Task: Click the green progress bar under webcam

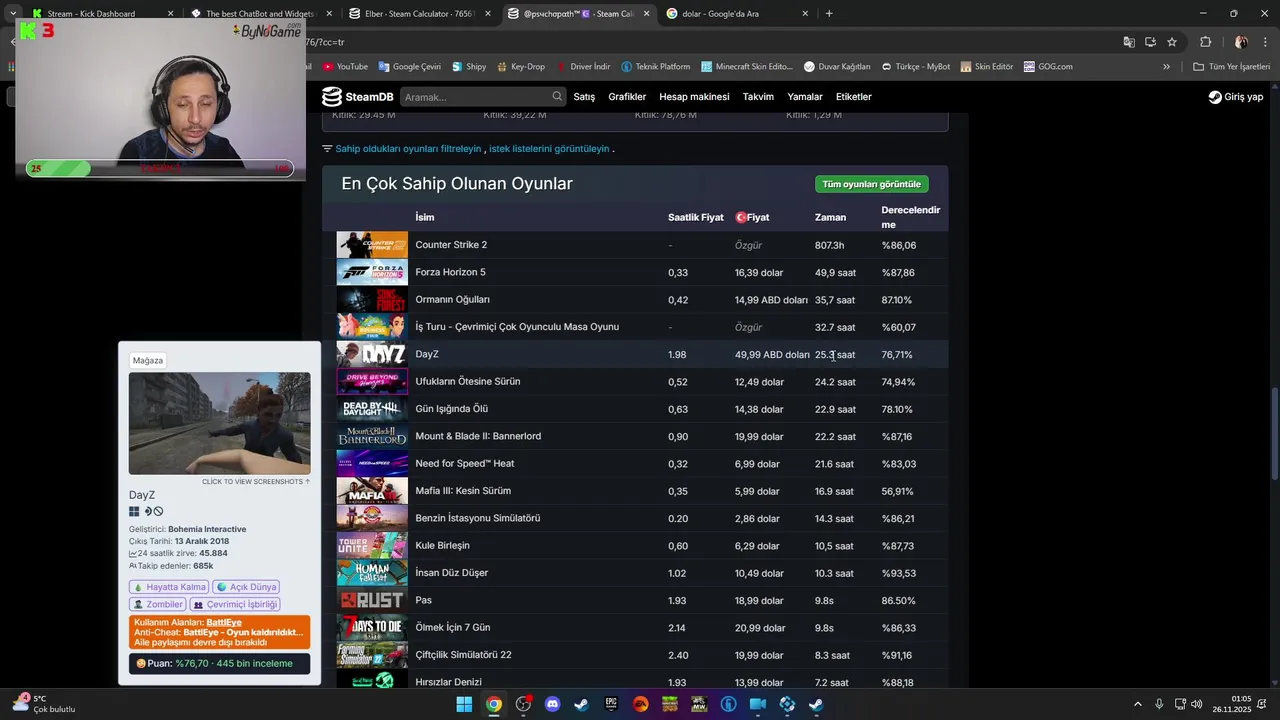Action: pyautogui.click(x=160, y=169)
